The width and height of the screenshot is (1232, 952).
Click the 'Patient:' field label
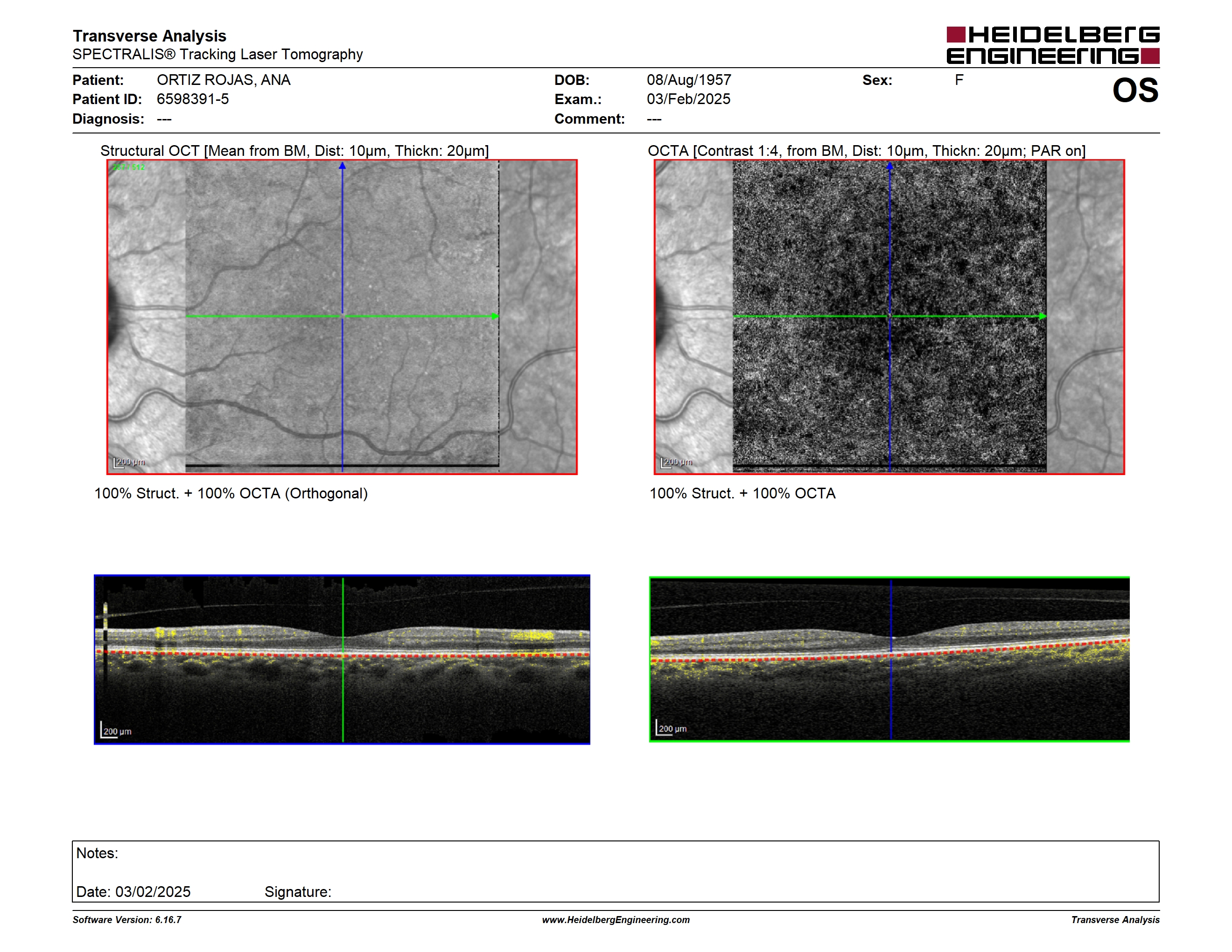coord(98,80)
